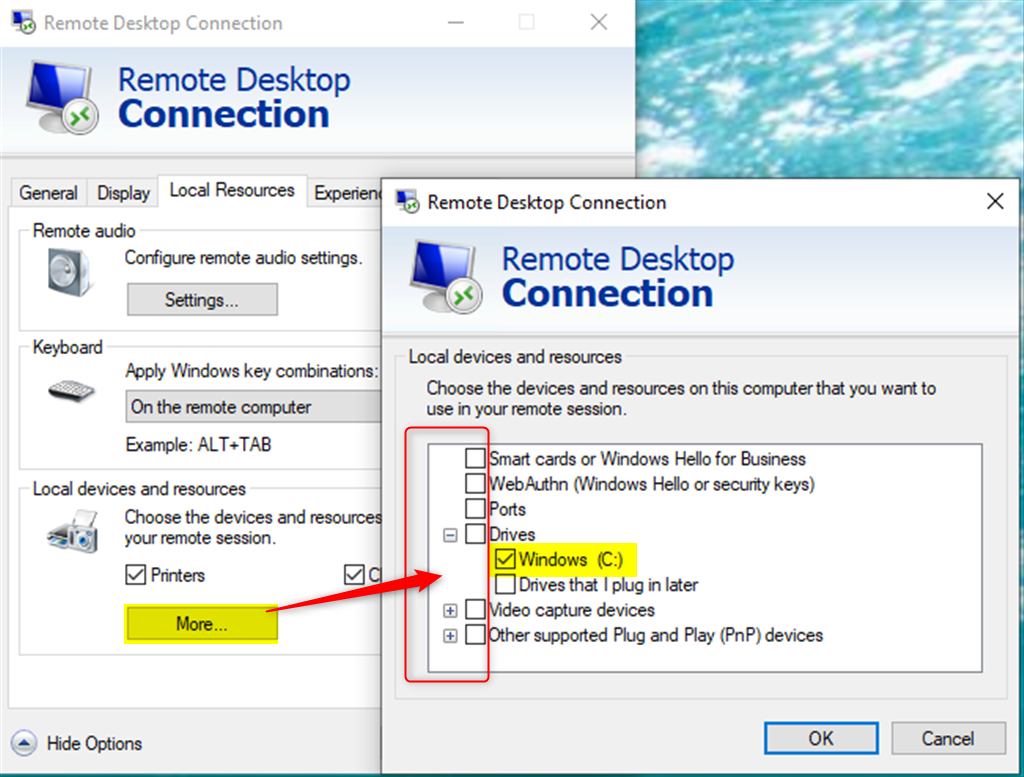Switch to the General tab
This screenshot has height=777, width=1024.
click(x=48, y=193)
